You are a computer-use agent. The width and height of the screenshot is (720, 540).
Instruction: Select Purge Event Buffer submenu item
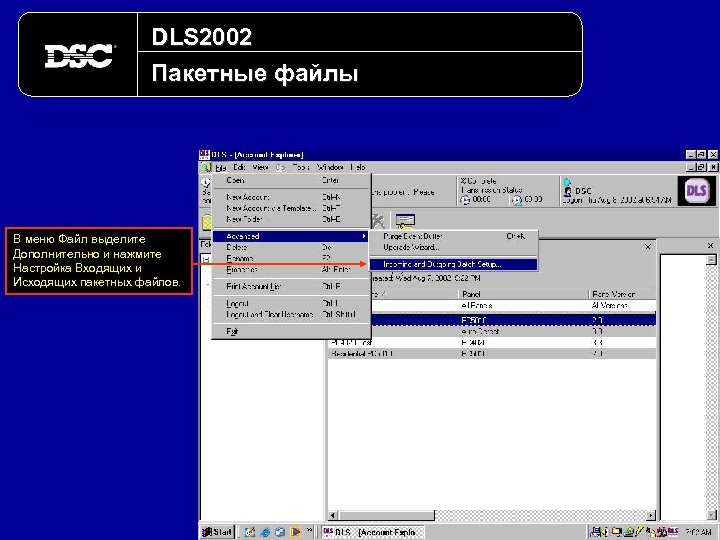click(453, 236)
